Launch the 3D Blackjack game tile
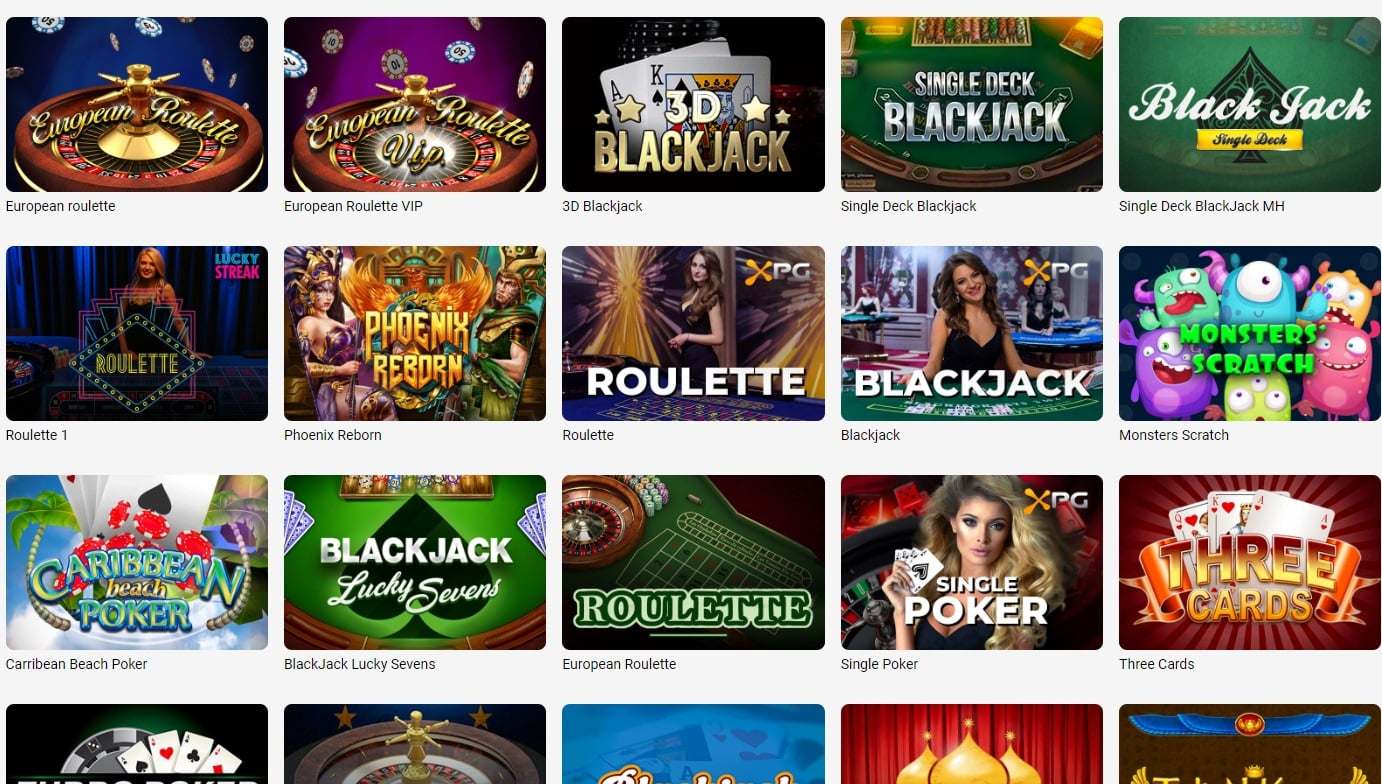This screenshot has height=784, width=1382. point(693,104)
